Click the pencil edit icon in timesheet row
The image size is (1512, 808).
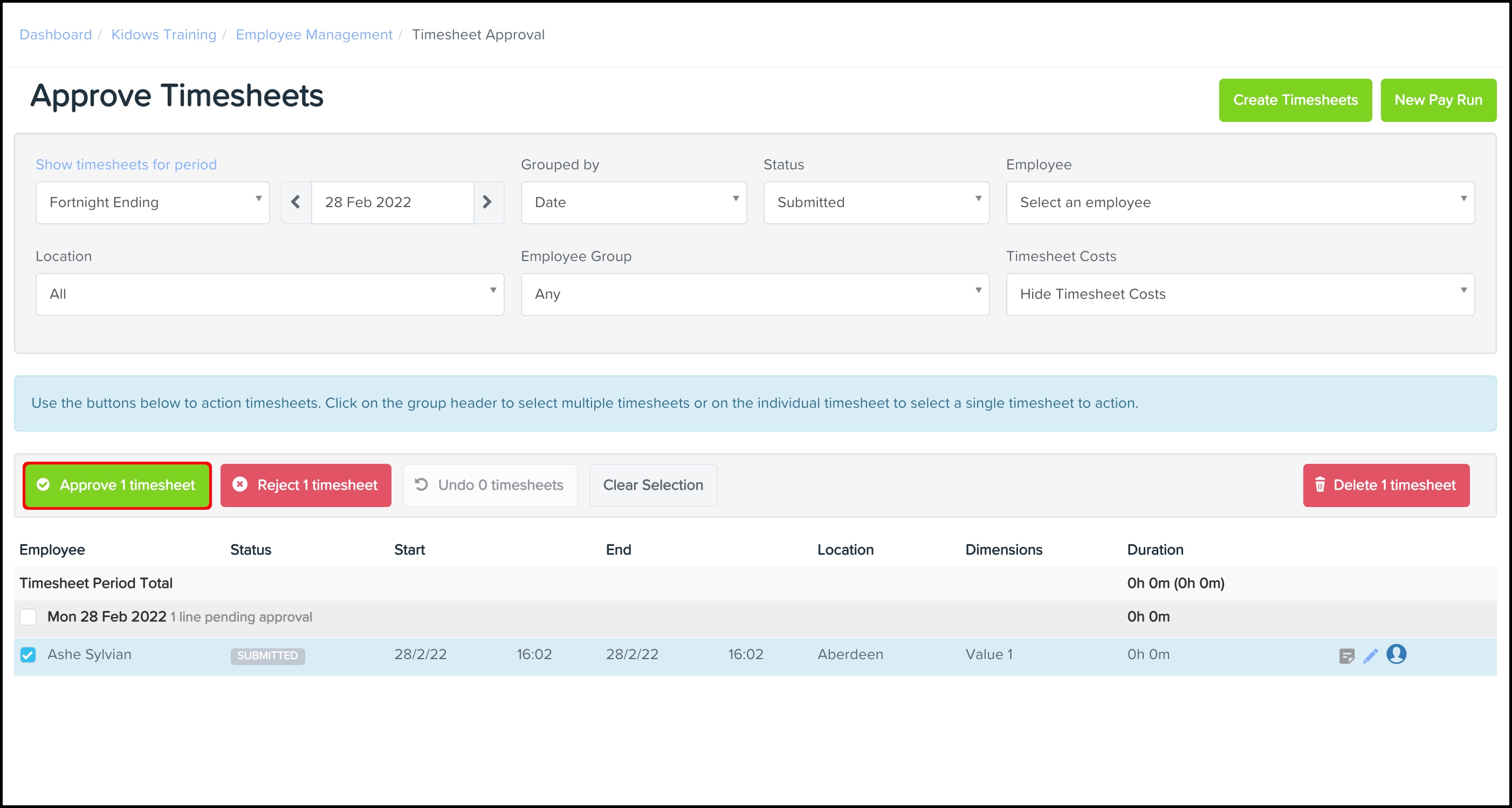coord(1371,655)
